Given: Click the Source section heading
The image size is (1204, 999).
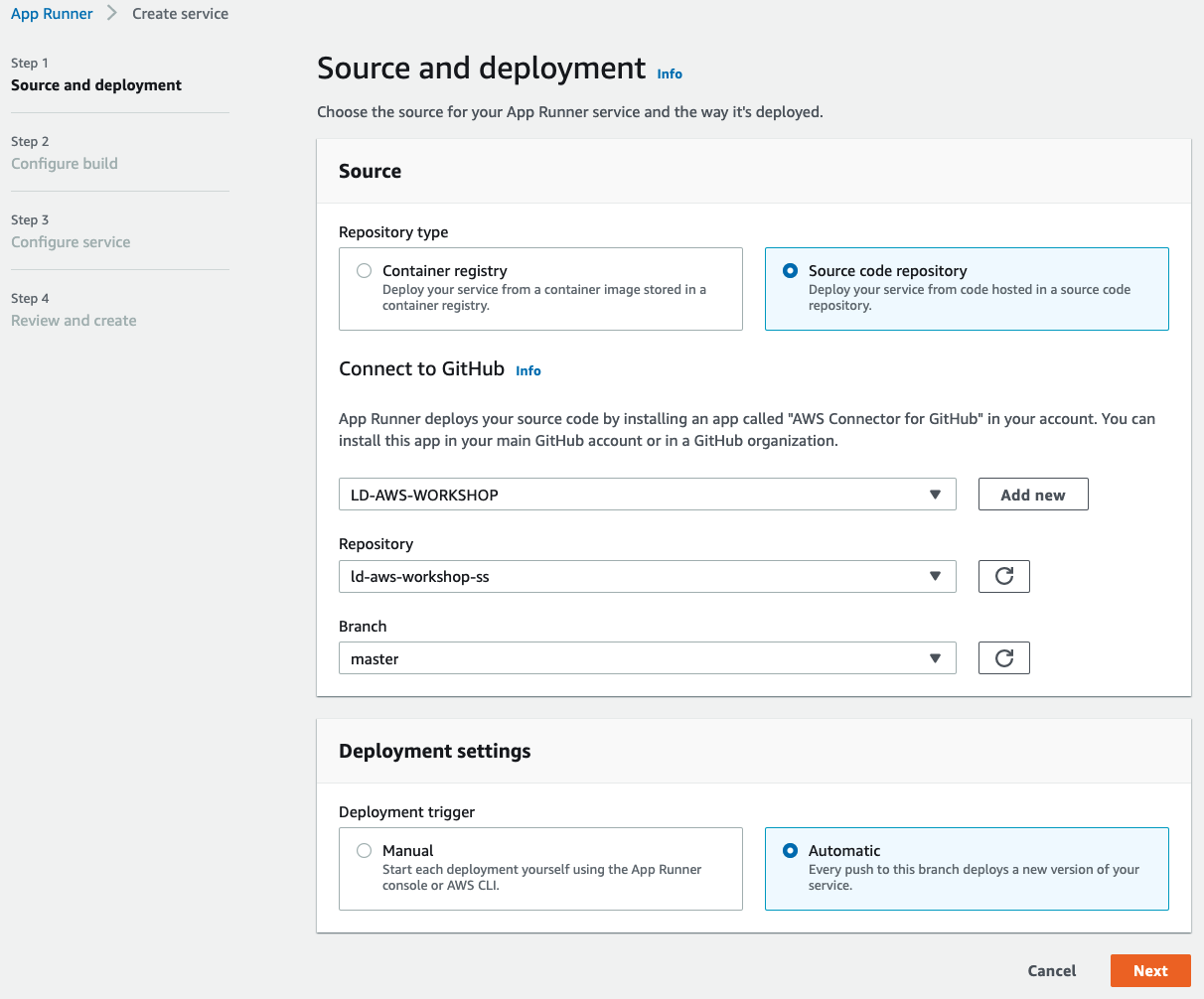Looking at the screenshot, I should click(370, 171).
